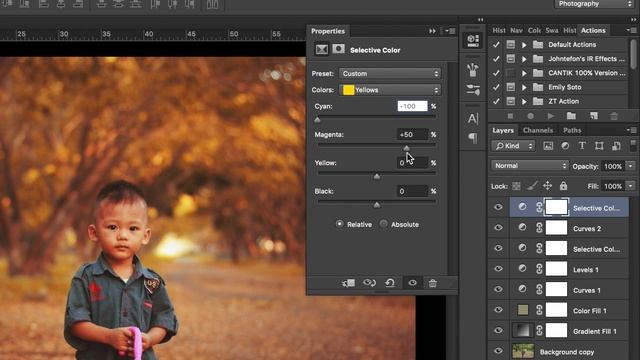The image size is (640, 360).
Task: Hide the Gradient Fill 1 layer
Action: (498, 331)
